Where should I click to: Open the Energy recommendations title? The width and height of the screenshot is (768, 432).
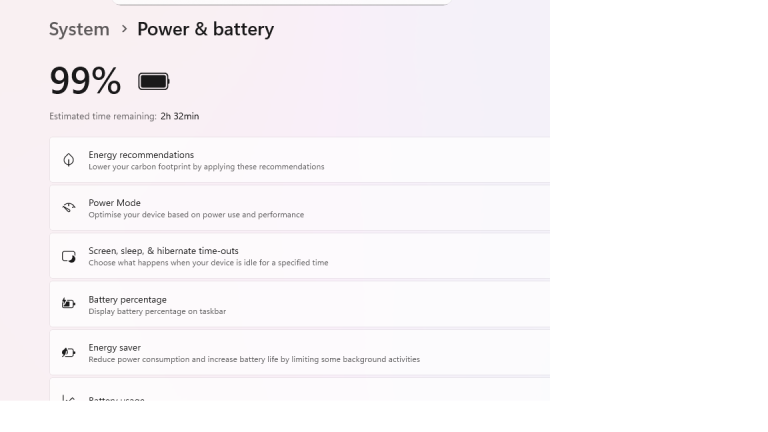(141, 155)
